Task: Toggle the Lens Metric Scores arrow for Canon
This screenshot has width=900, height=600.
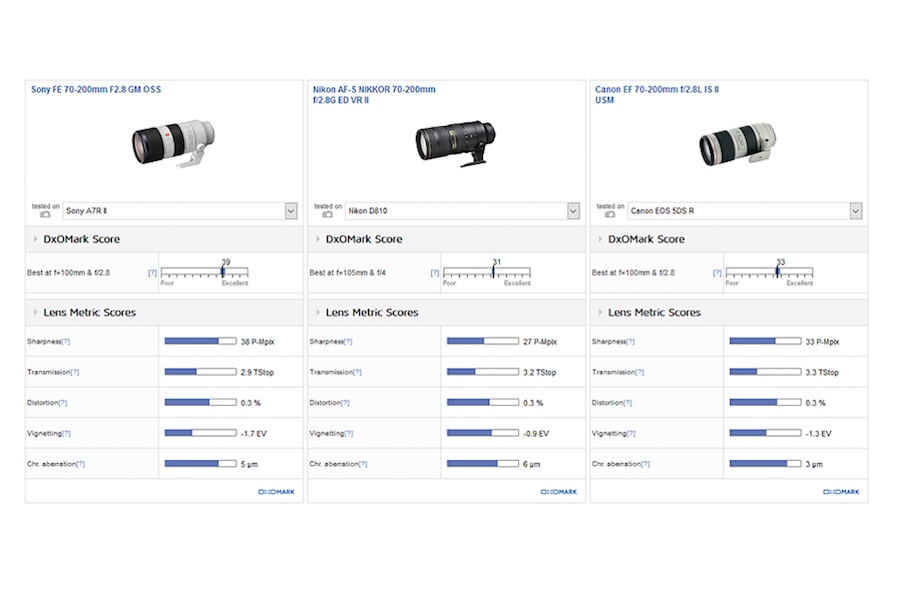Action: point(601,313)
